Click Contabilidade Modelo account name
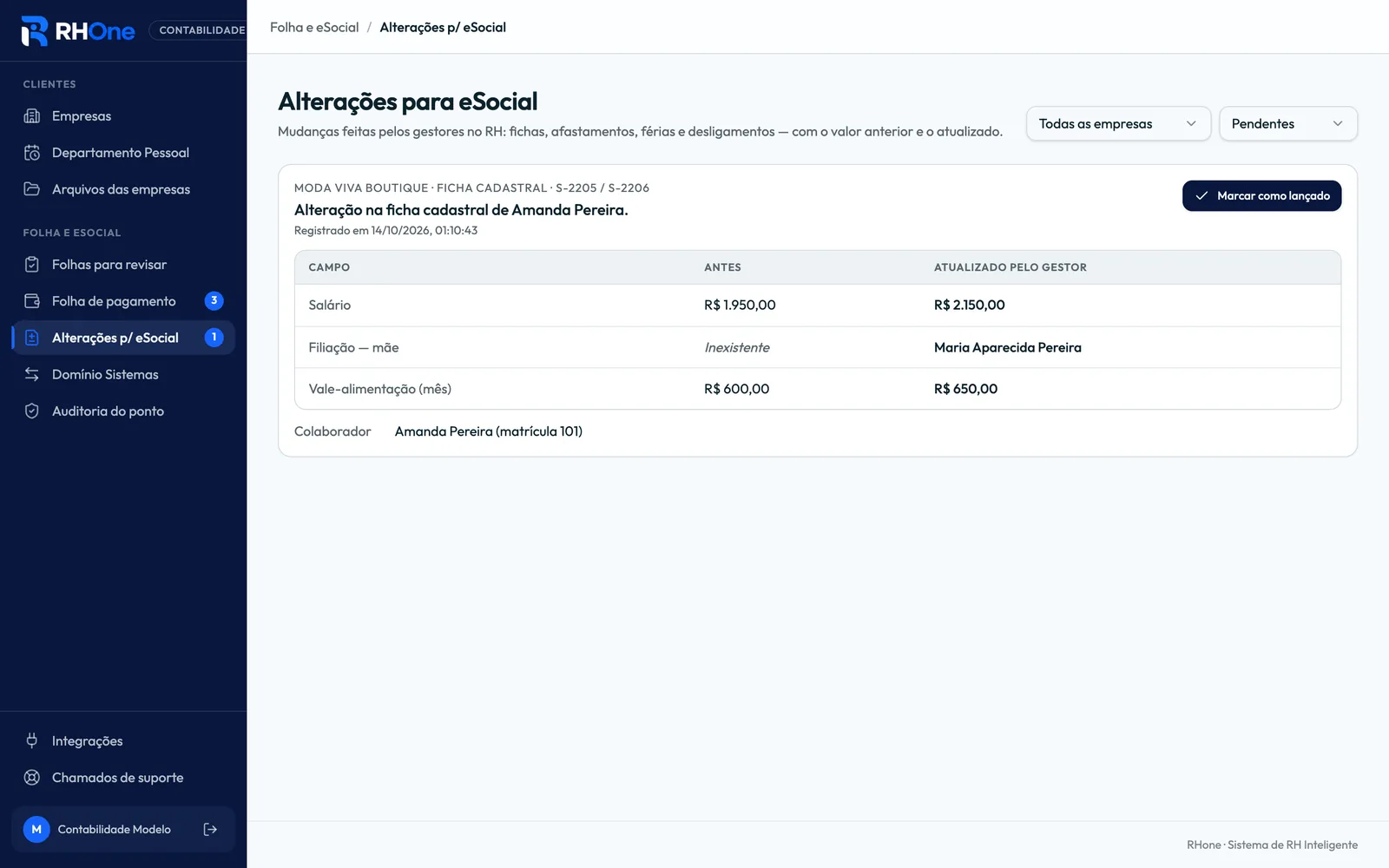Screen dimensions: 1389x868 (x=115, y=830)
